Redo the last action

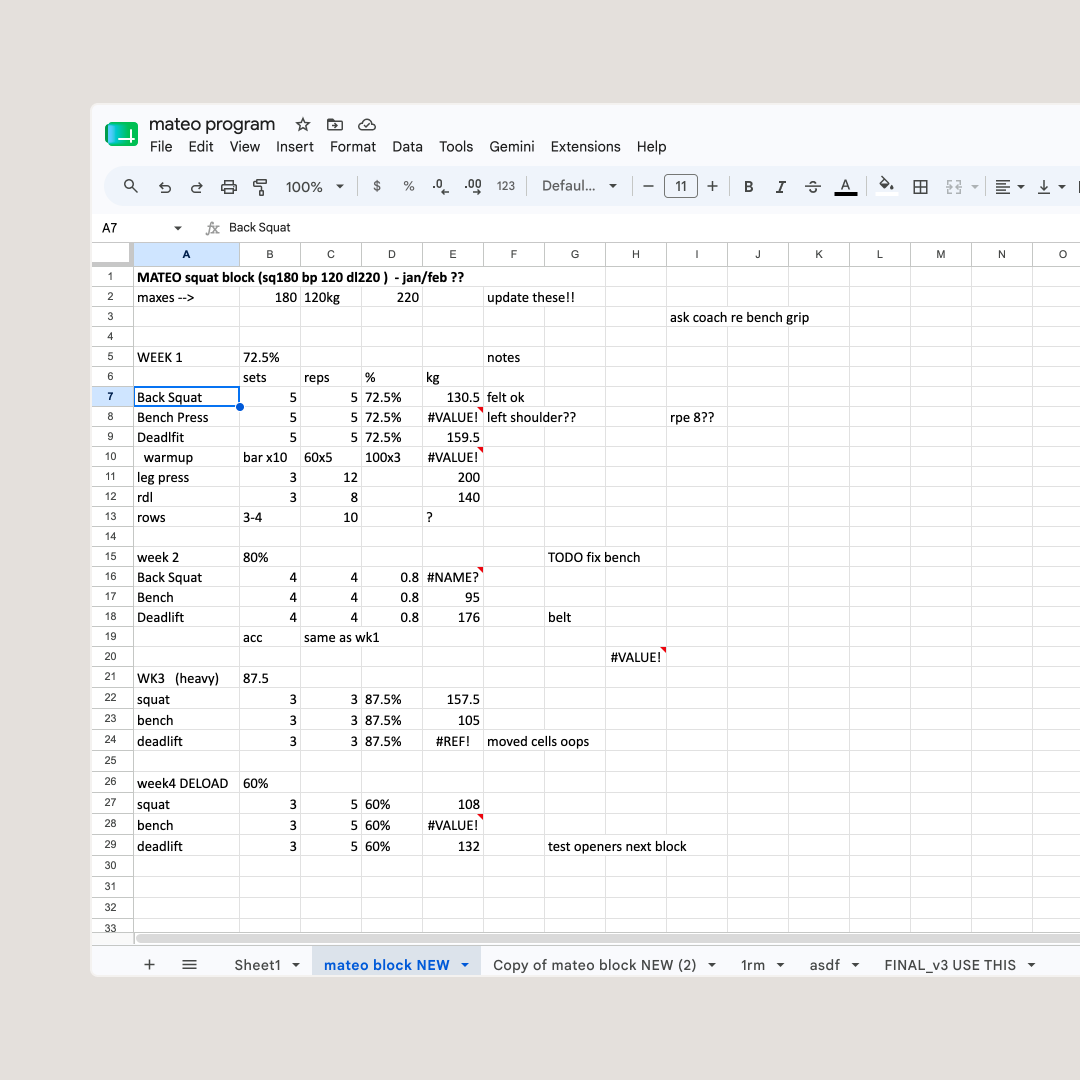[196, 186]
